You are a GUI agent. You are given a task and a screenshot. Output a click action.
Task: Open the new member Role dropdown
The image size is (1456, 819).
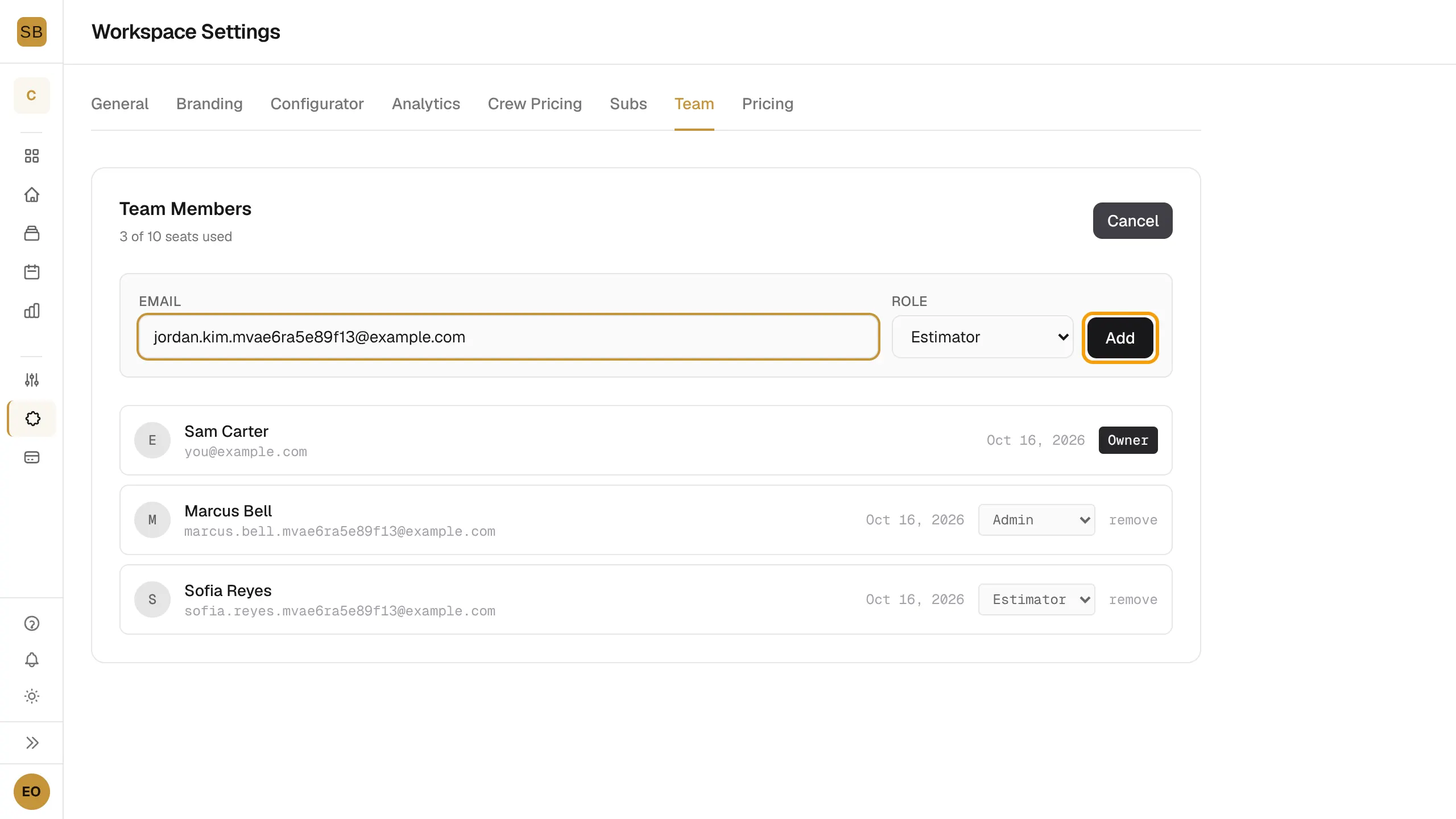[982, 337]
